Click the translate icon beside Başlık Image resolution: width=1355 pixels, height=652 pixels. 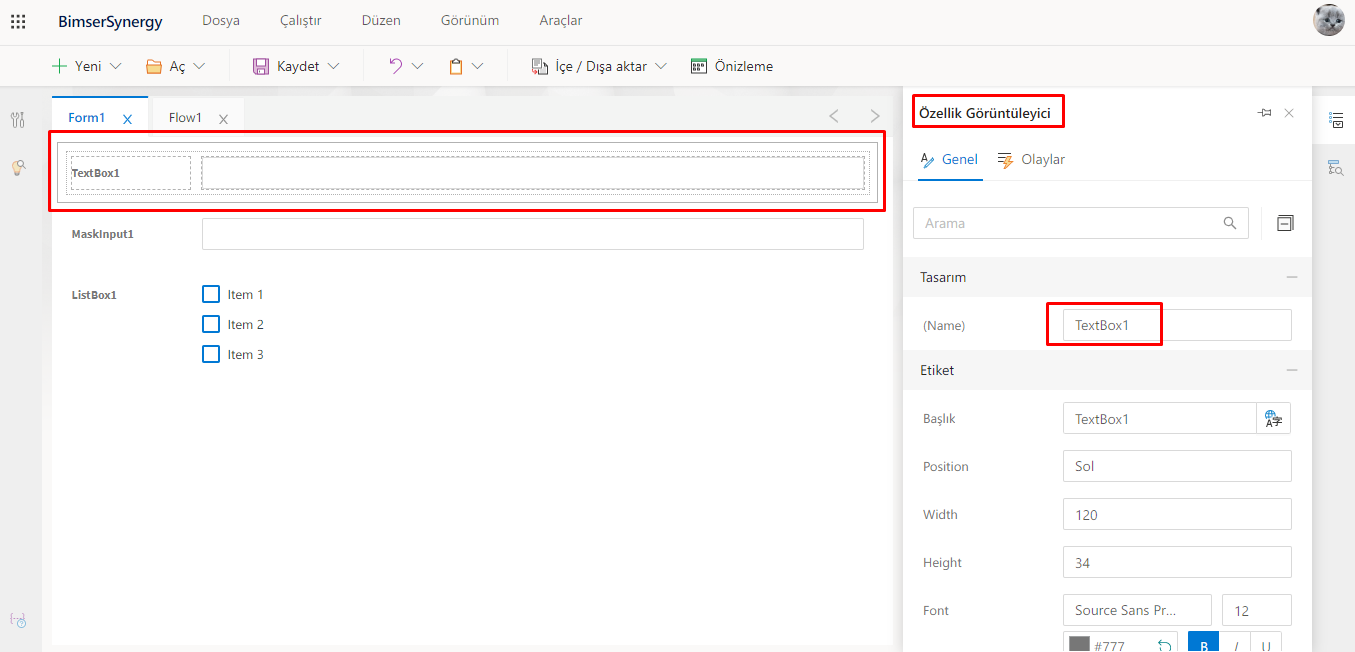(x=1273, y=419)
